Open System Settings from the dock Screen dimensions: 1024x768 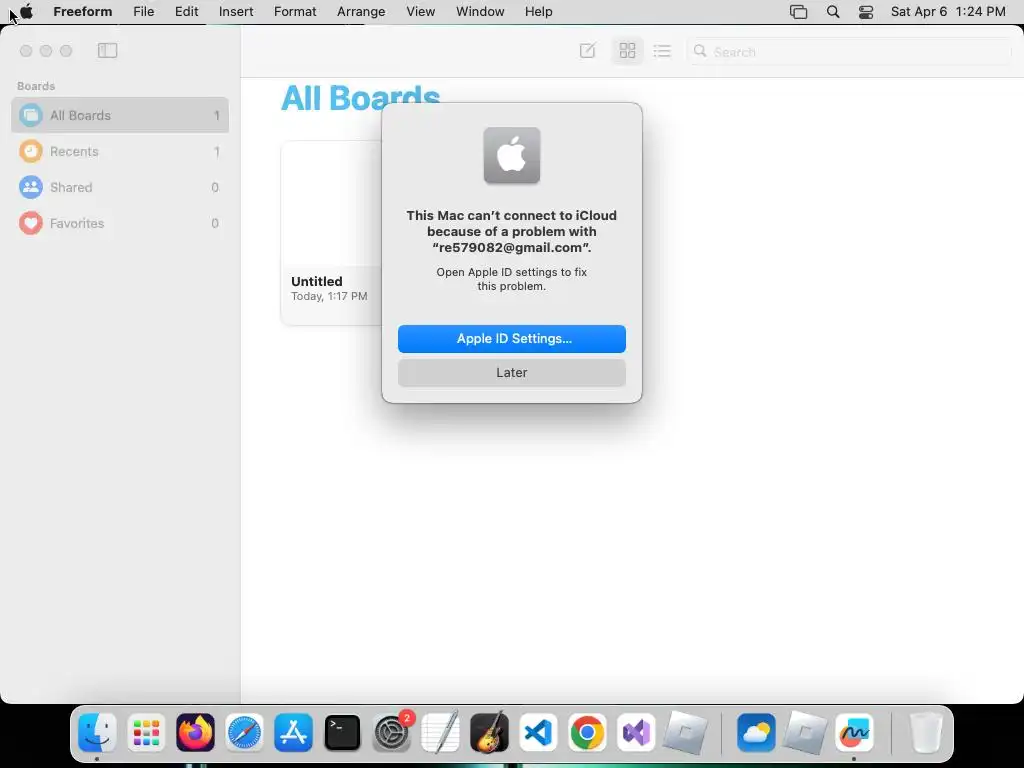tap(392, 732)
